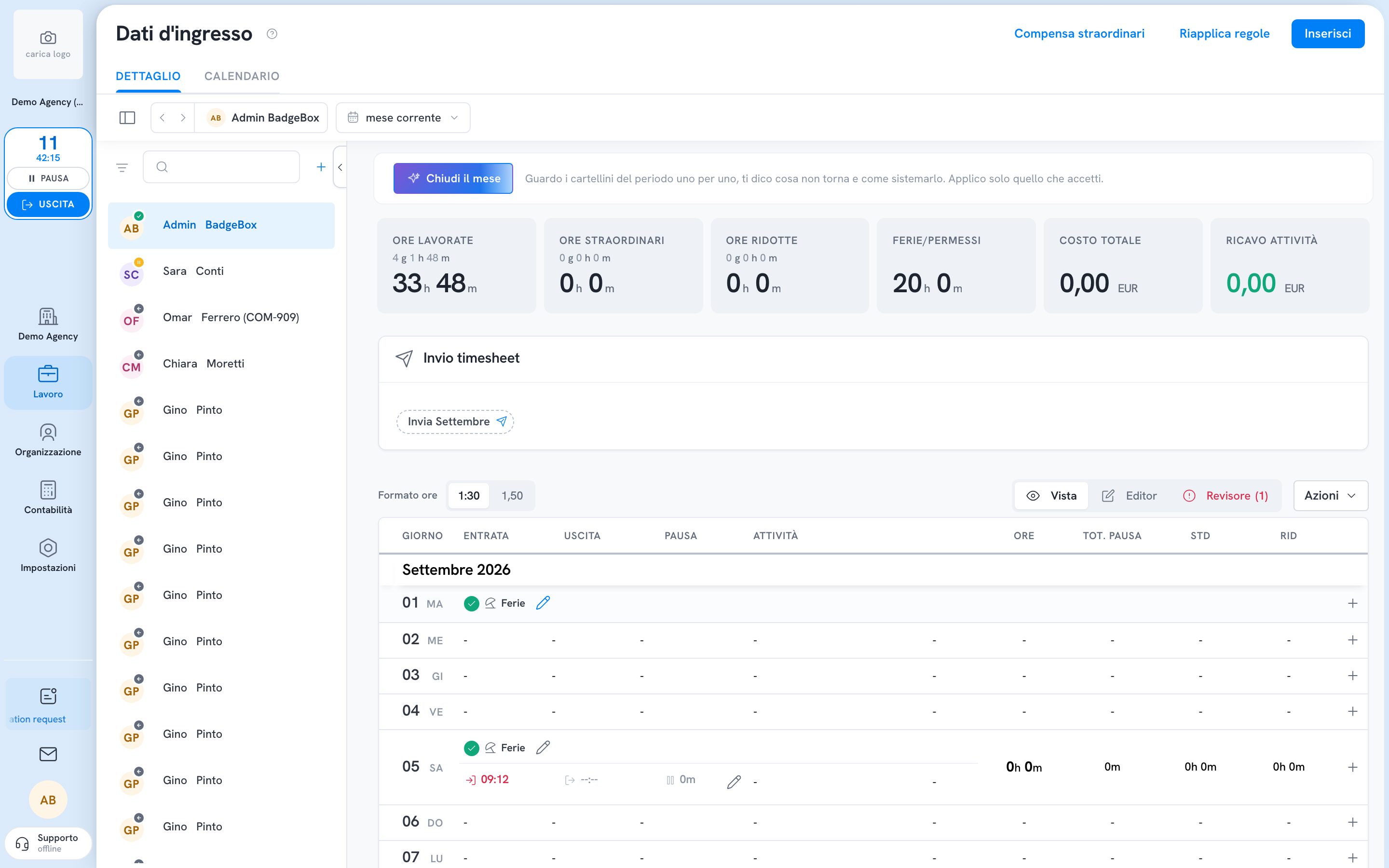Click Invia Settembre timesheet button
The height and width of the screenshot is (868, 1389).
coord(455,421)
